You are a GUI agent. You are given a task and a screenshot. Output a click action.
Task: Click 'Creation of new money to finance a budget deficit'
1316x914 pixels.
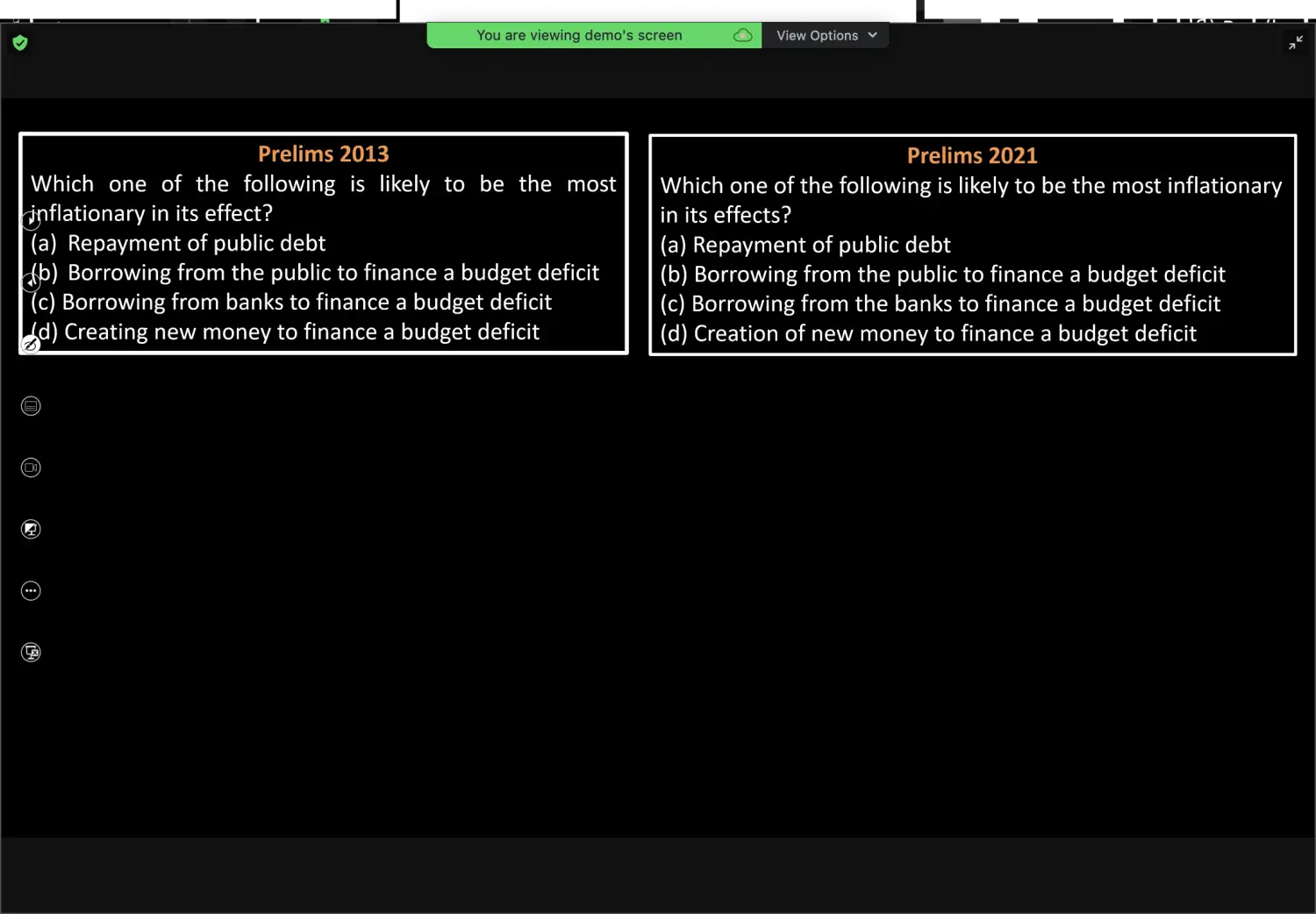click(945, 333)
